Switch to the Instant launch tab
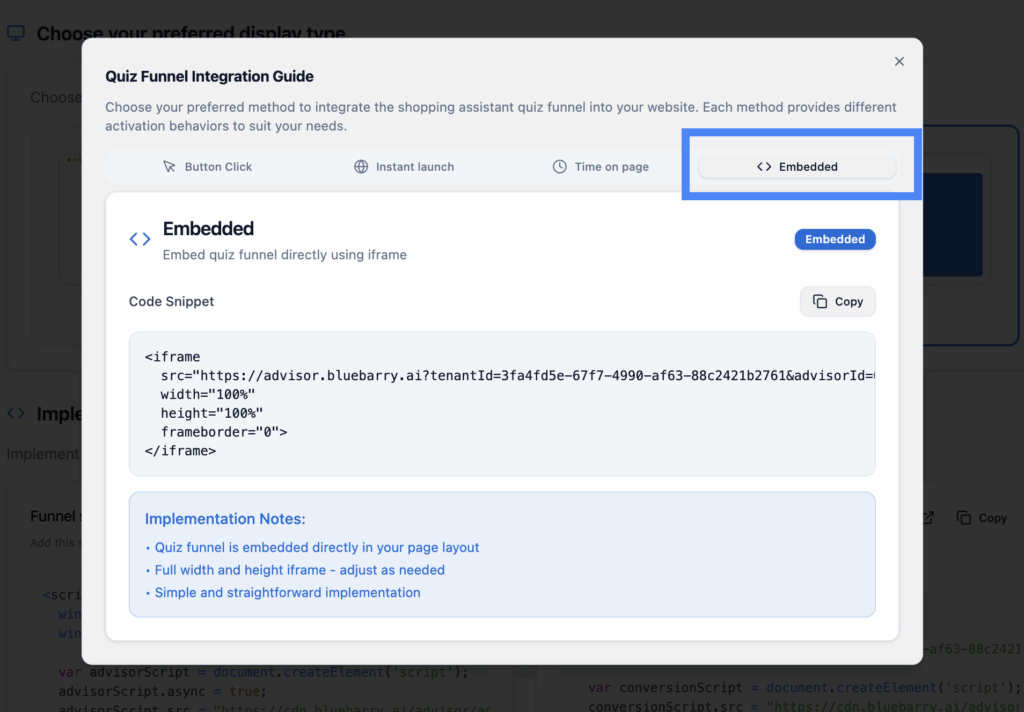Screen dimensions: 1024x712 (x=404, y=166)
